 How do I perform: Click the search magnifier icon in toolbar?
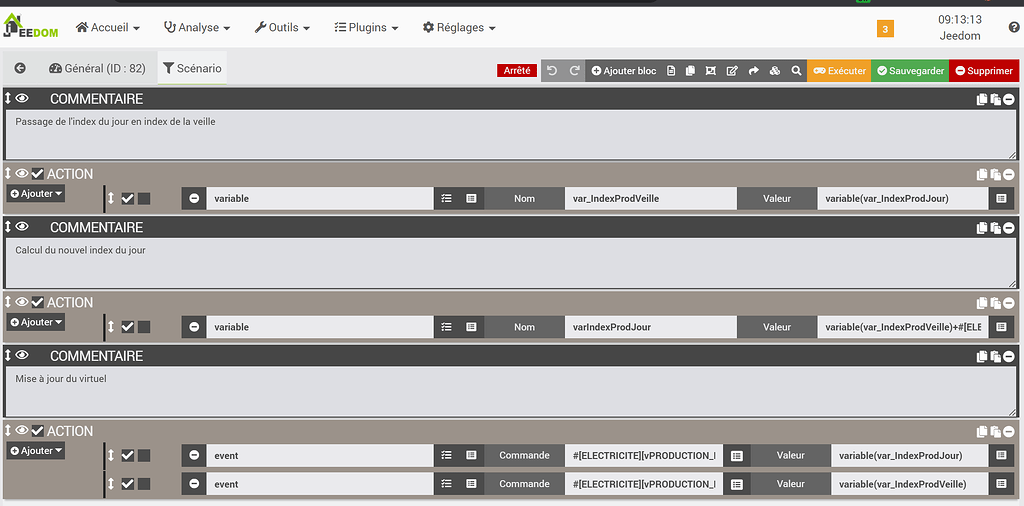click(x=796, y=71)
